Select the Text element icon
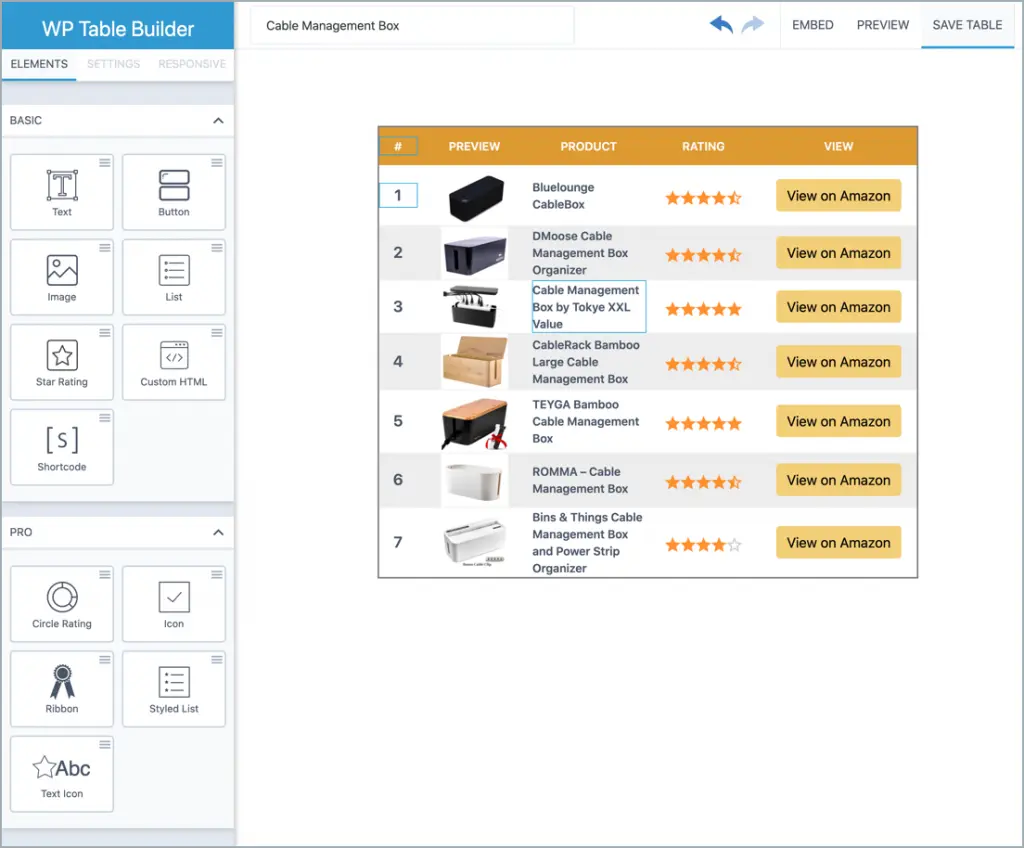The image size is (1024, 848). pyautogui.click(x=62, y=186)
